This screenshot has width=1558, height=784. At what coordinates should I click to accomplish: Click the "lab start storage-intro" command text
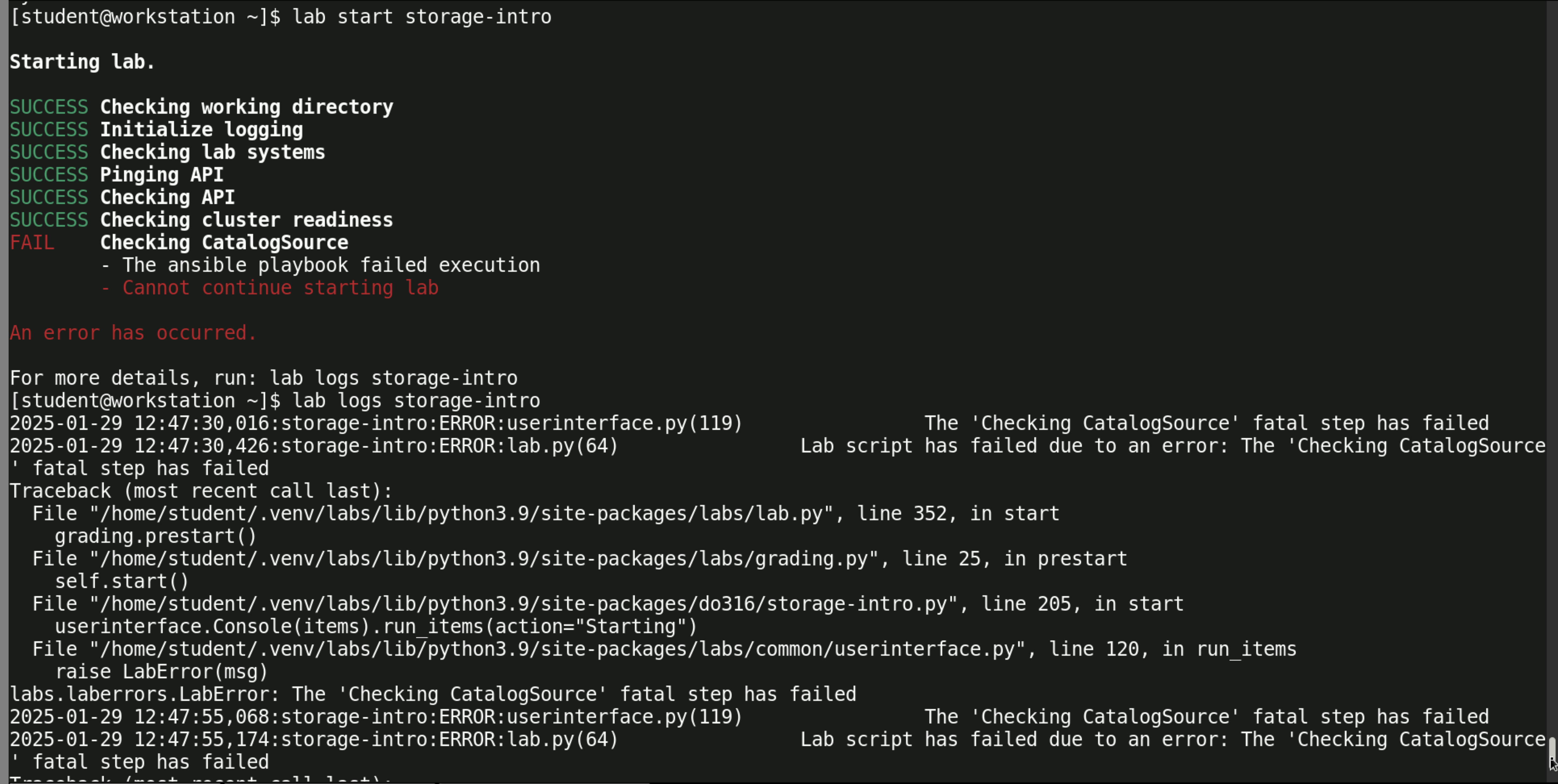[x=422, y=17]
